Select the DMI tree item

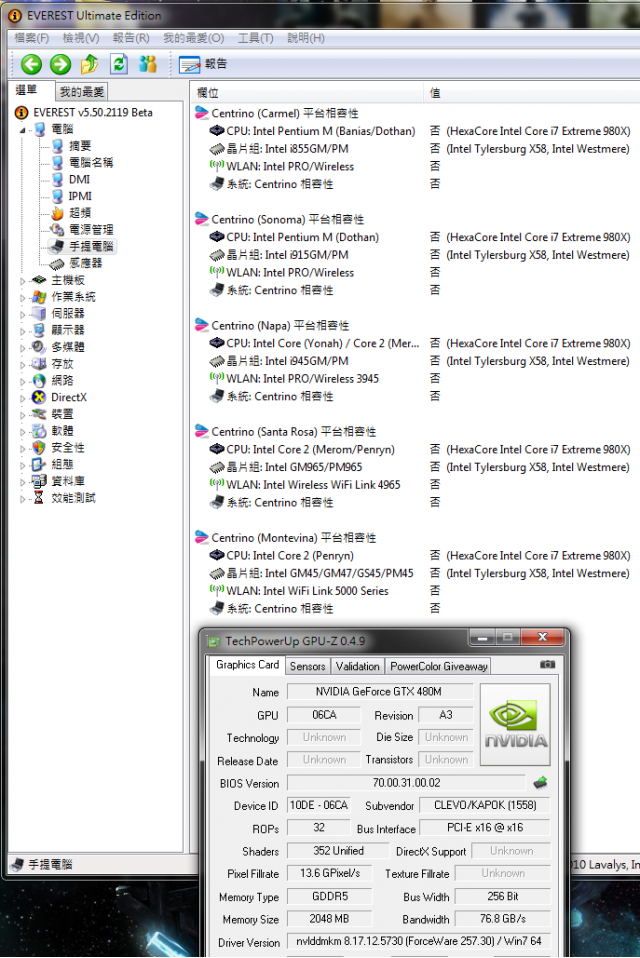click(79, 180)
